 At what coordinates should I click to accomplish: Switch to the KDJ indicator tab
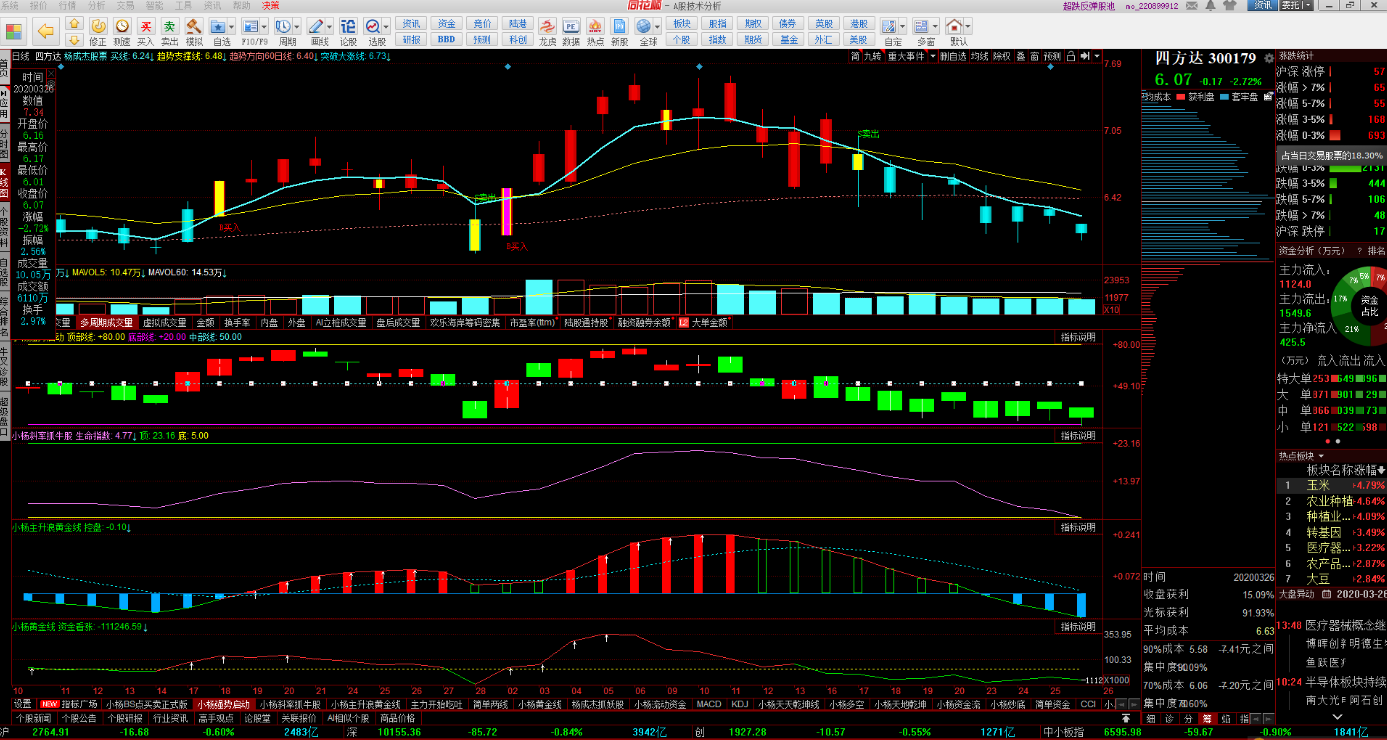(x=740, y=704)
